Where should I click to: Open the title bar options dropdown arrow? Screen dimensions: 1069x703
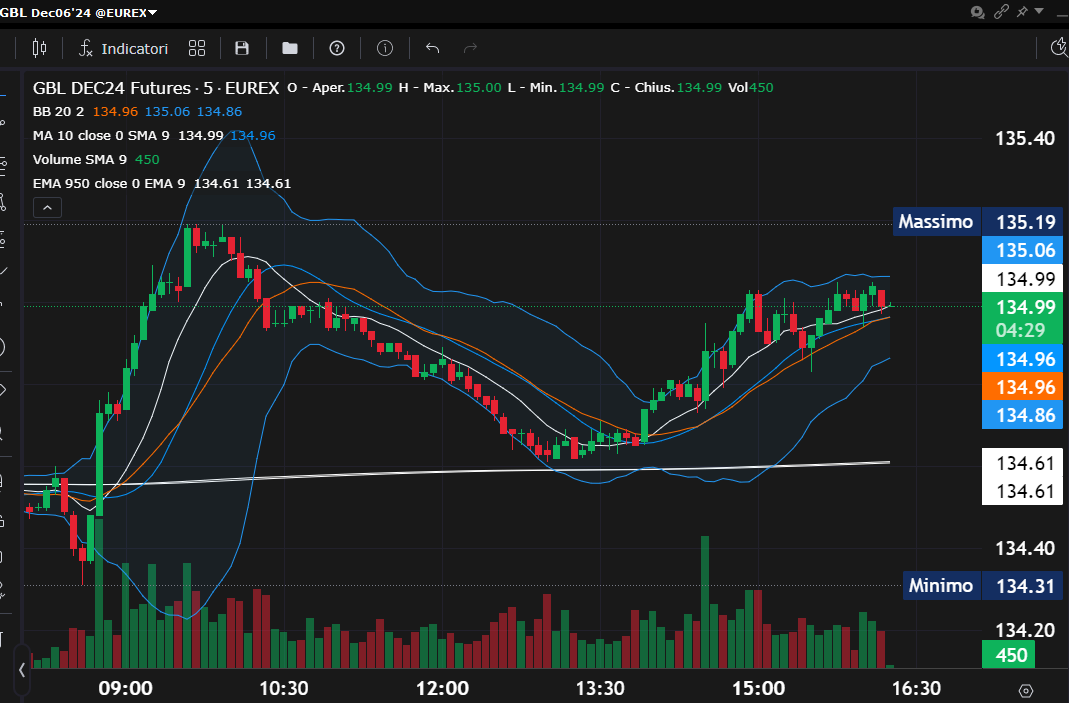(1040, 12)
